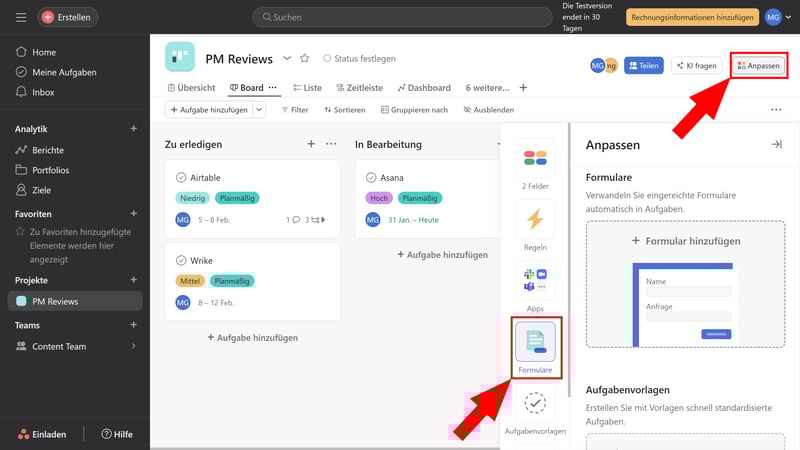
Task: Open the Formulare panel icon
Action: point(535,342)
